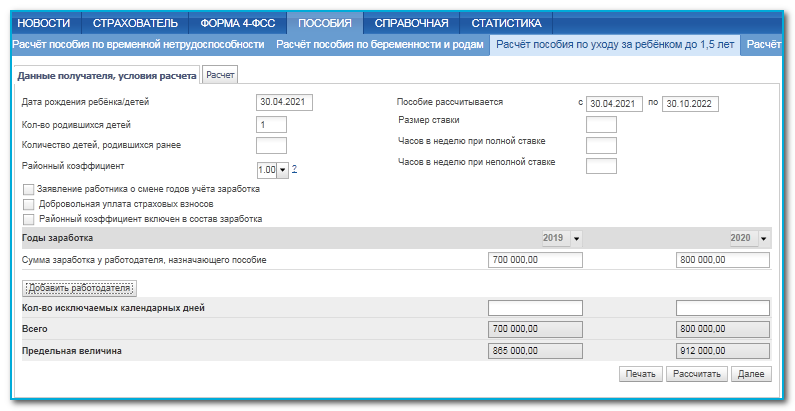Proceed with the Далее button
This screenshot has width=795, height=411.
pos(751,373)
